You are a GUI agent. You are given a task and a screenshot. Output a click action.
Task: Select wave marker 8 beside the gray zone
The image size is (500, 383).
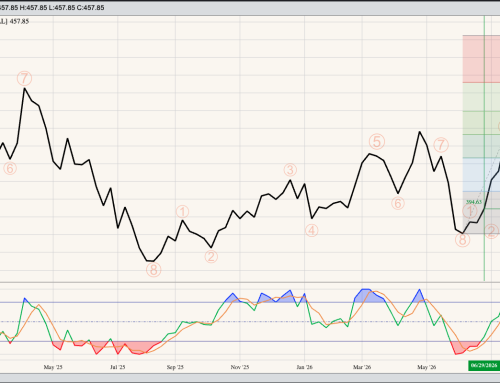[462, 240]
